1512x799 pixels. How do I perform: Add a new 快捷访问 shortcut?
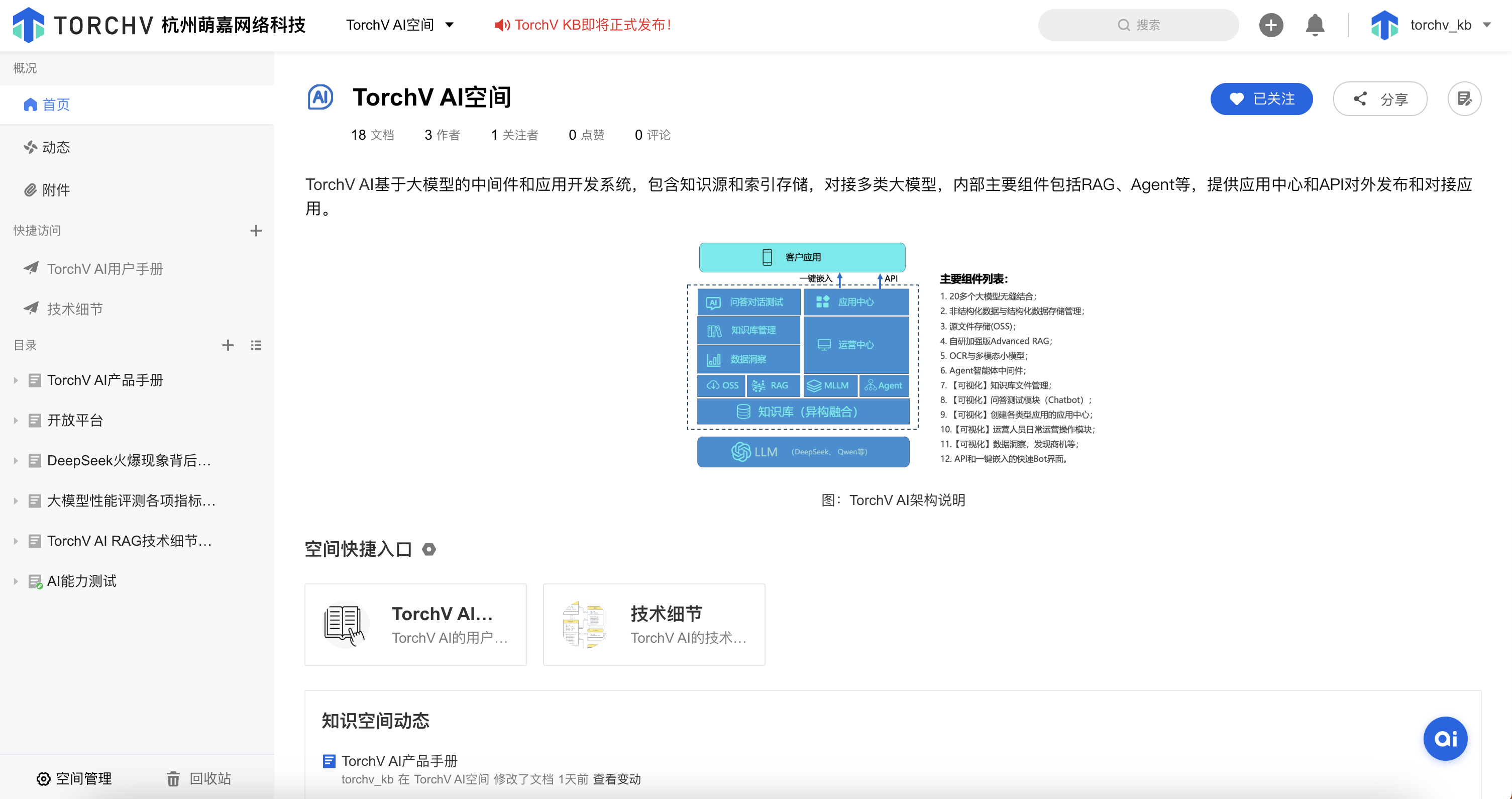[x=255, y=230]
